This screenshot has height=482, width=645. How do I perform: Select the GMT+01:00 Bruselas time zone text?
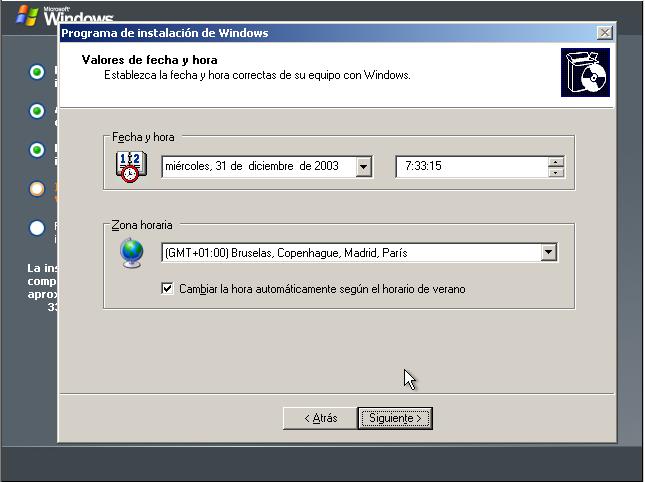(x=286, y=253)
